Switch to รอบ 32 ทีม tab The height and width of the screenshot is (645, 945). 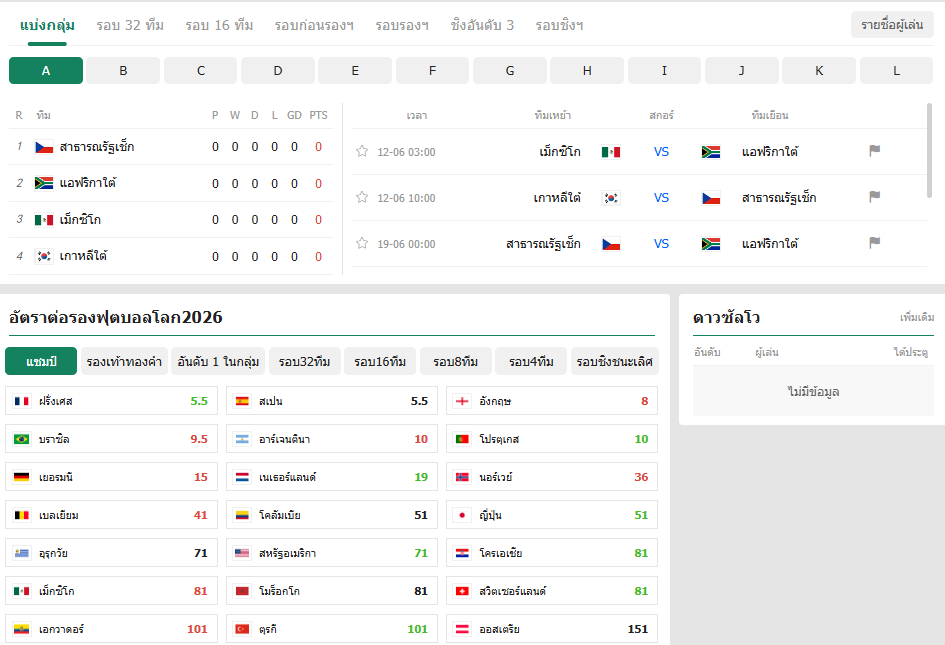coord(130,25)
